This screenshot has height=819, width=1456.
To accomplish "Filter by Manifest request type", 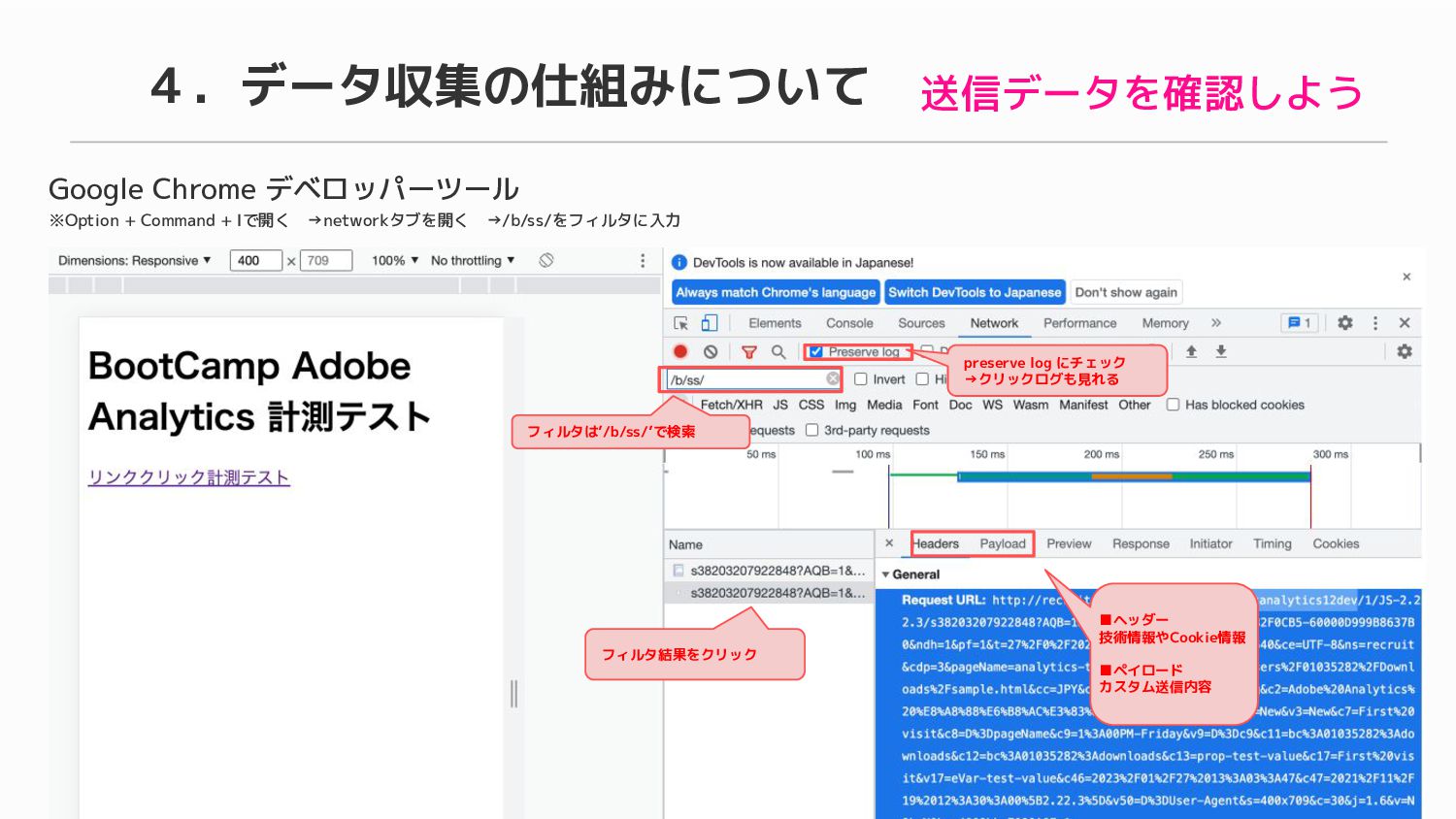I will pos(1083,405).
